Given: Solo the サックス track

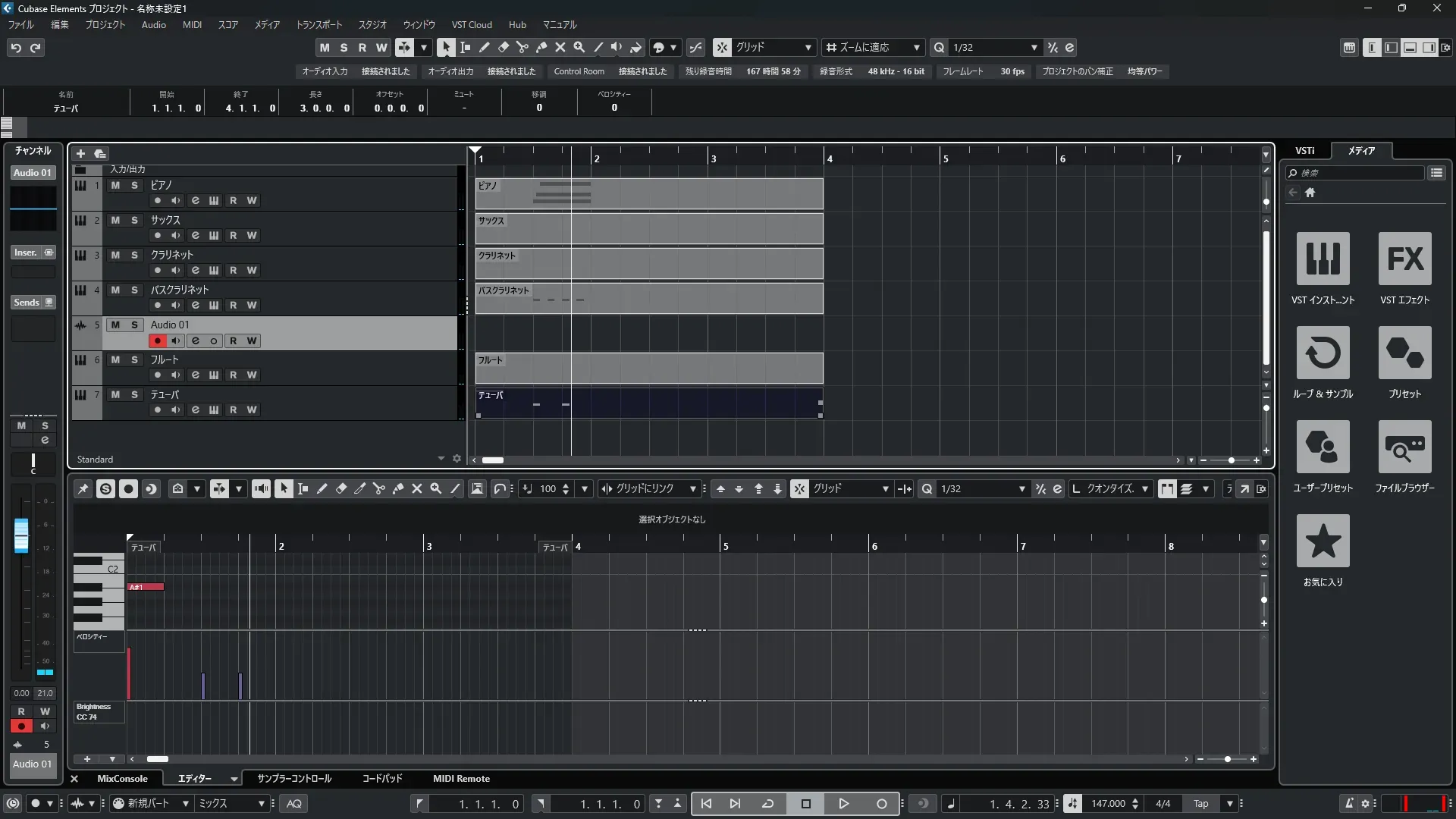Looking at the screenshot, I should pyautogui.click(x=134, y=220).
